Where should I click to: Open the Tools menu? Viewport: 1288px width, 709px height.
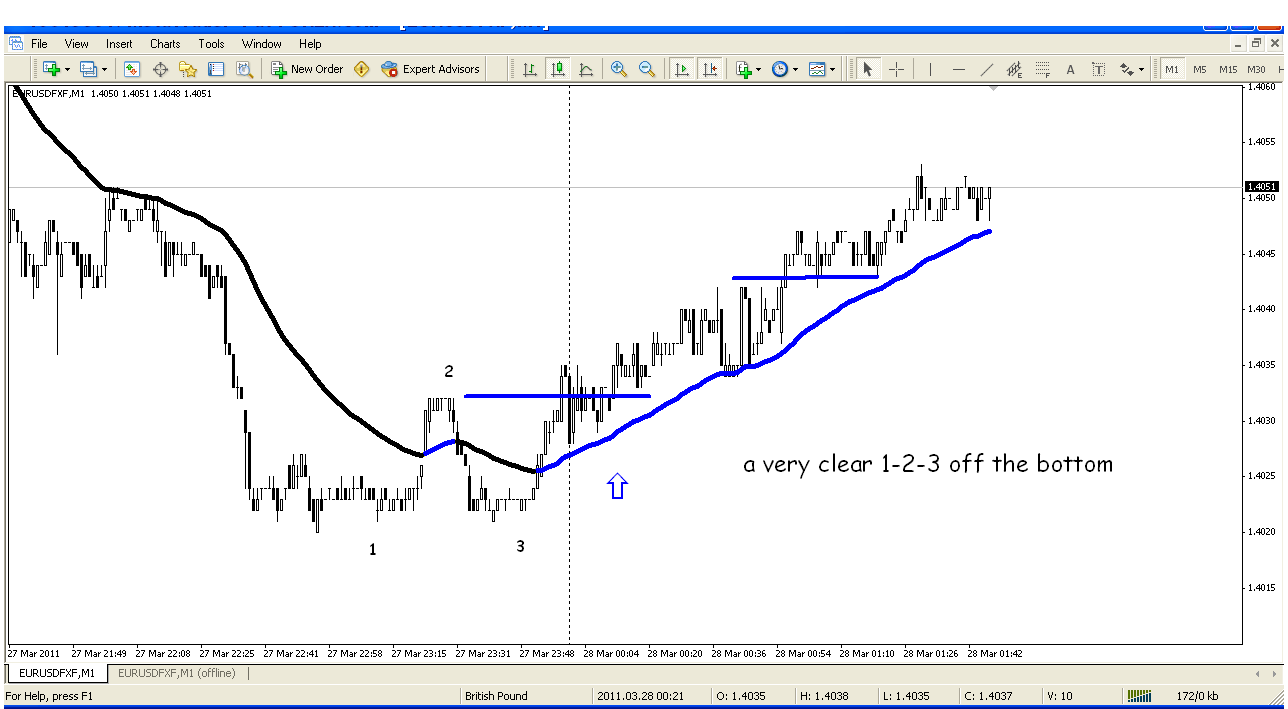[211, 44]
